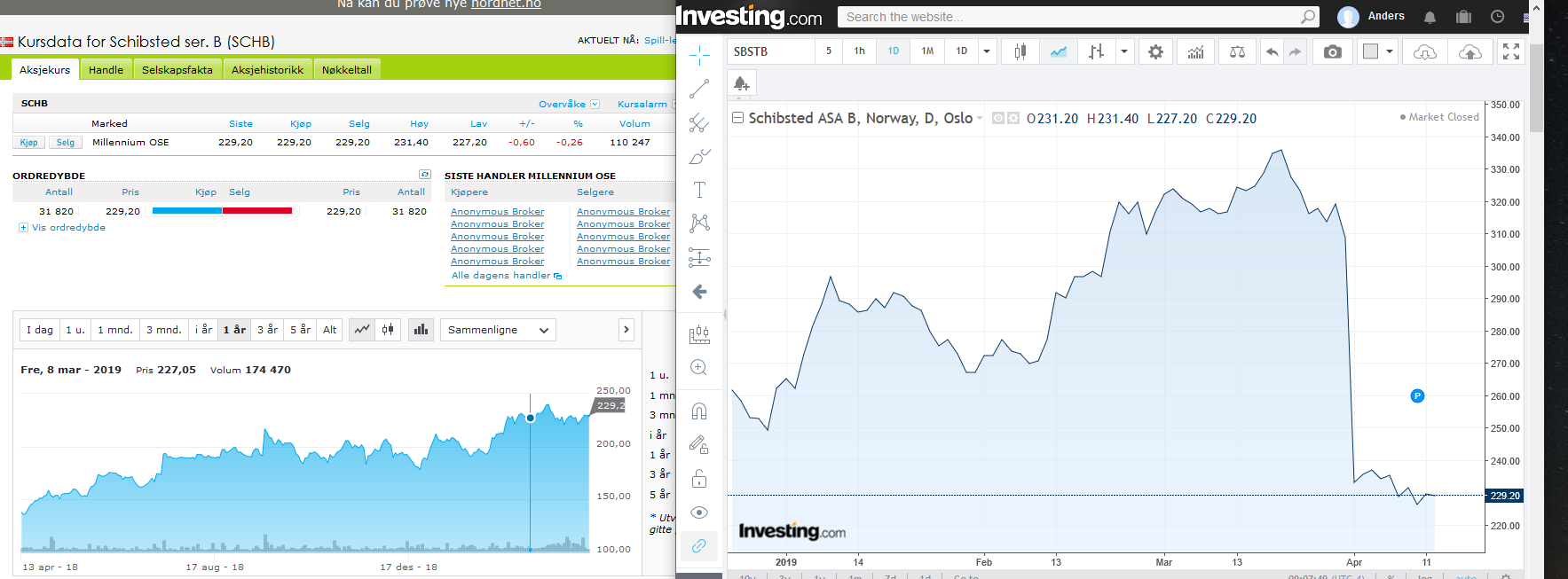Image resolution: width=1568 pixels, height=579 pixels.
Task: Switch chart style to bars in Investing toolbar
Action: click(x=1097, y=51)
